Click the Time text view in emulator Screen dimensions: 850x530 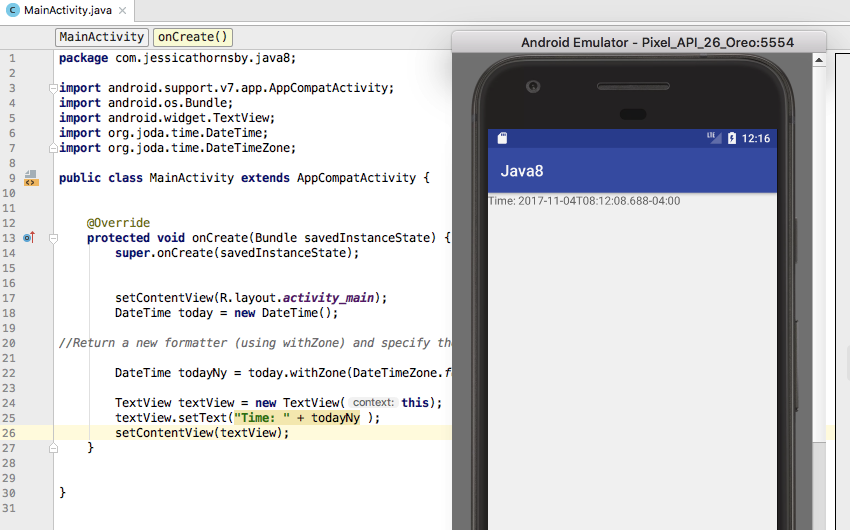click(584, 201)
